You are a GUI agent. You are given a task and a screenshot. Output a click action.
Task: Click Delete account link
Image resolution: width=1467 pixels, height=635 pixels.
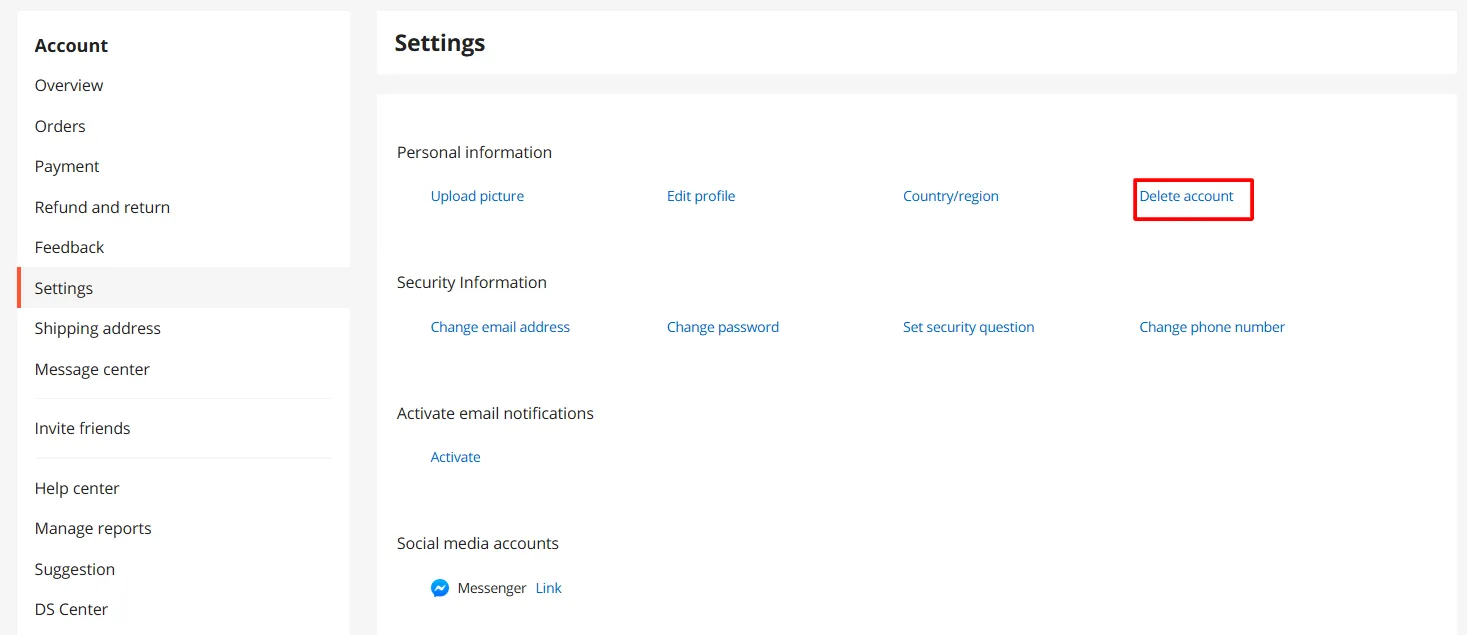[1186, 196]
